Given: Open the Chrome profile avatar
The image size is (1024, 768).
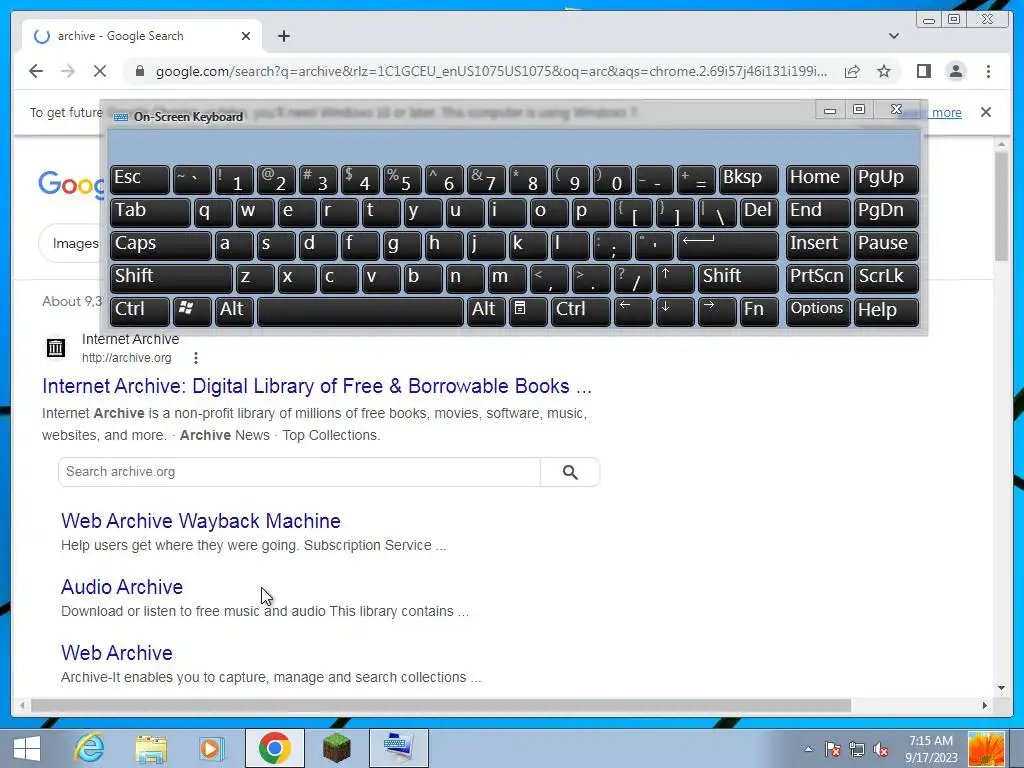Looking at the screenshot, I should coord(955,71).
